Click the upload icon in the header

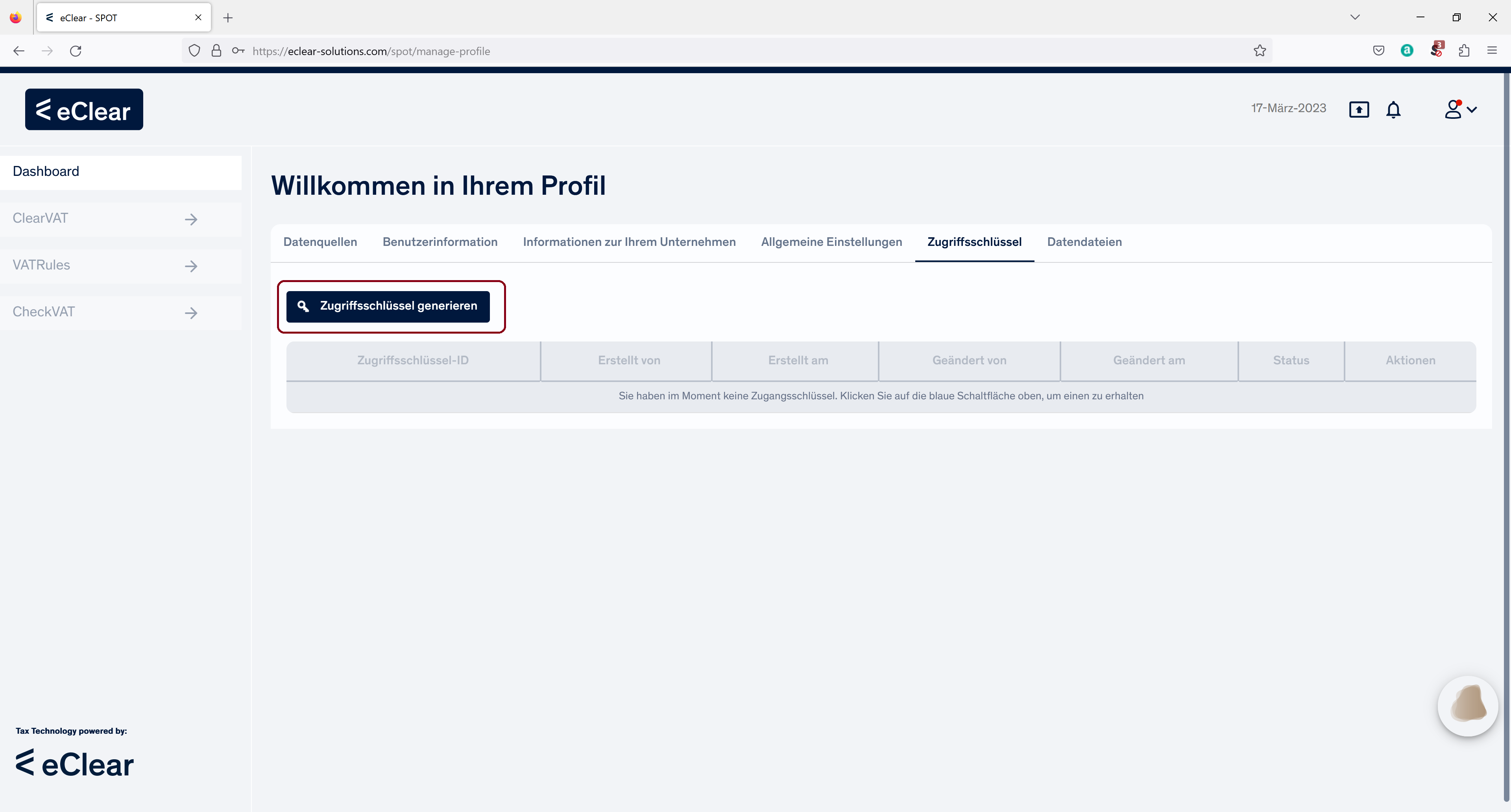tap(1358, 110)
